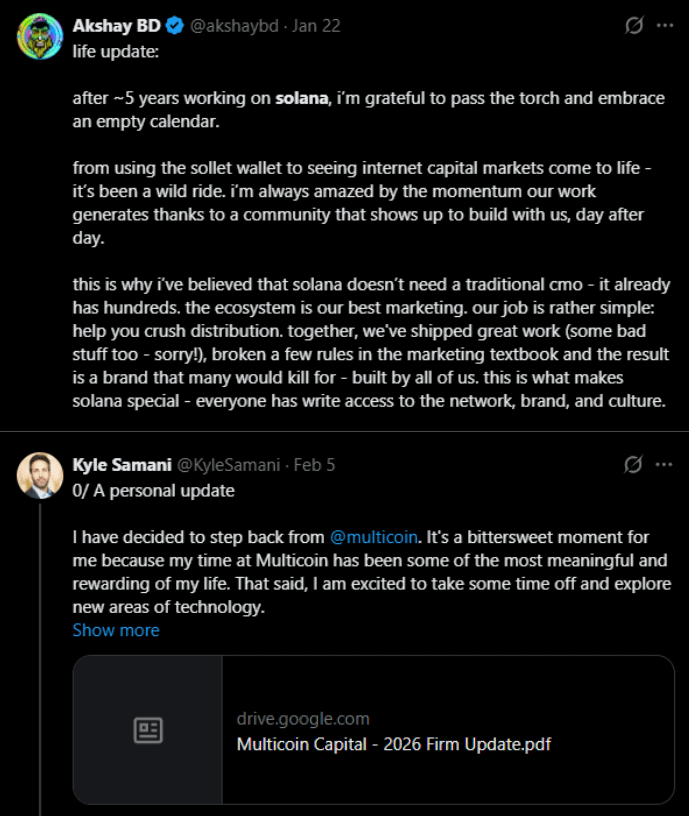689x816 pixels.
Task: Click Kyle Samani's profile avatar
Action: (40, 474)
